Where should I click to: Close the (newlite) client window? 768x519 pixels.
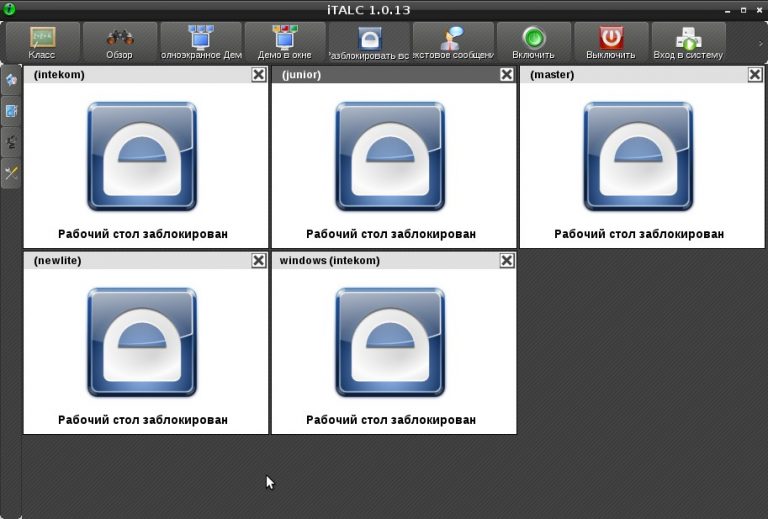259,260
